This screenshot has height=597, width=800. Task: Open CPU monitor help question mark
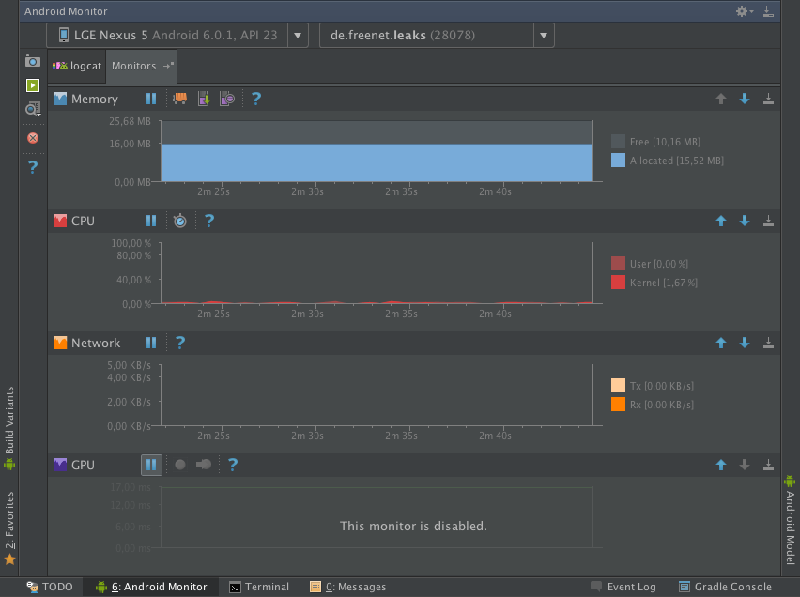pos(209,220)
